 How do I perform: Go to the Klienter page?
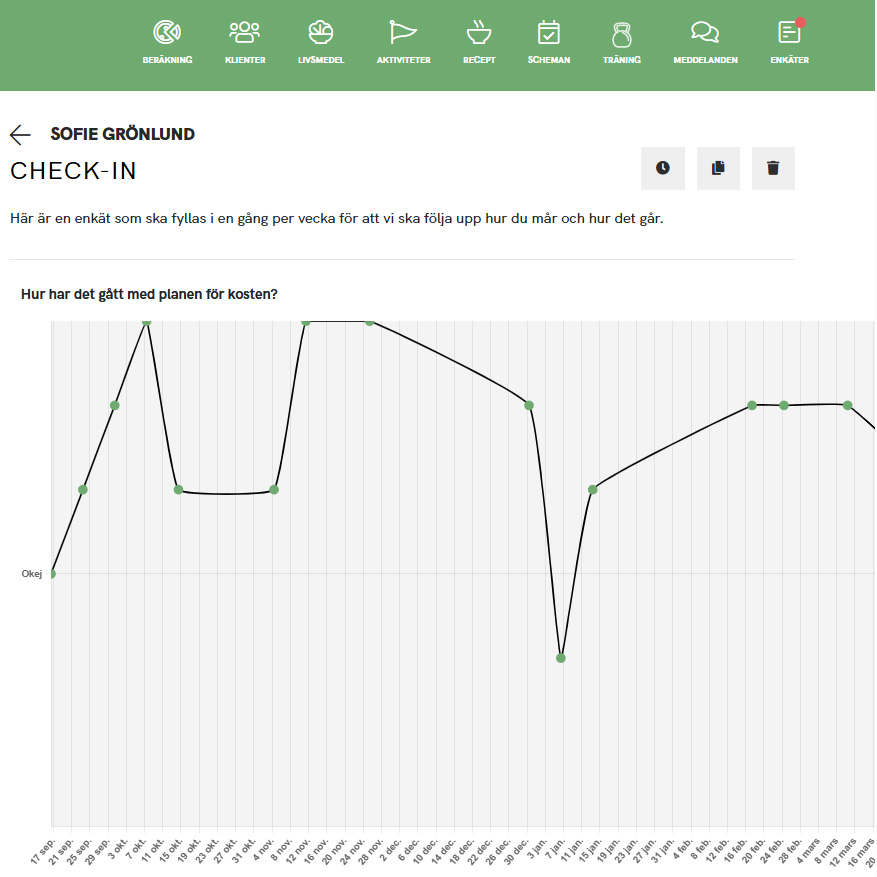coord(245,42)
